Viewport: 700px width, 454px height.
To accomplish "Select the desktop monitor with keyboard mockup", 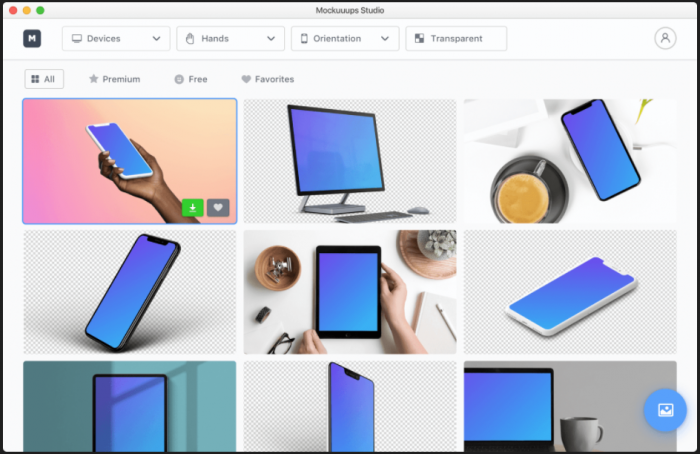I will pyautogui.click(x=350, y=161).
